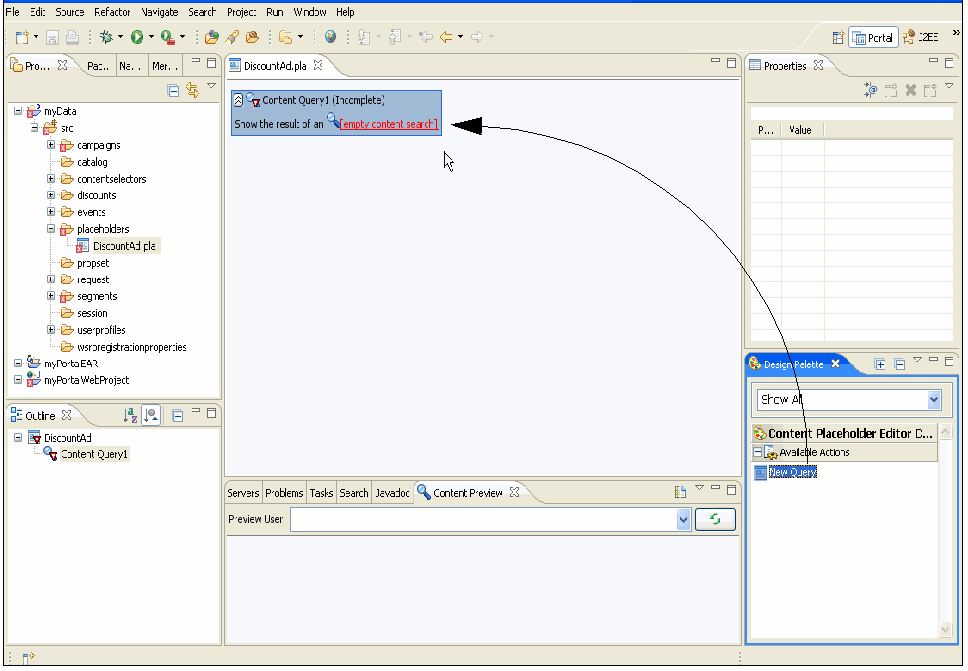Collapse the placeholders folder
968x671 pixels.
pyautogui.click(x=51, y=228)
